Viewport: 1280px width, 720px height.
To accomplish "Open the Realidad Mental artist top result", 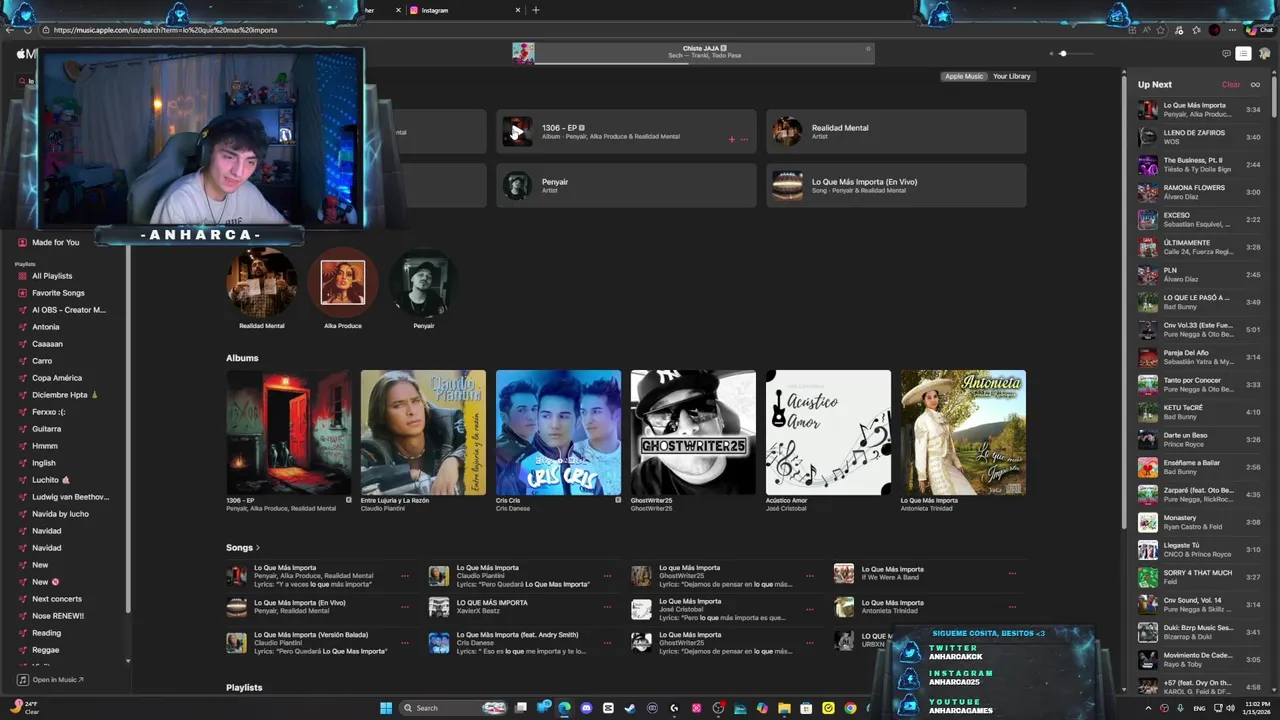I will 896,132.
